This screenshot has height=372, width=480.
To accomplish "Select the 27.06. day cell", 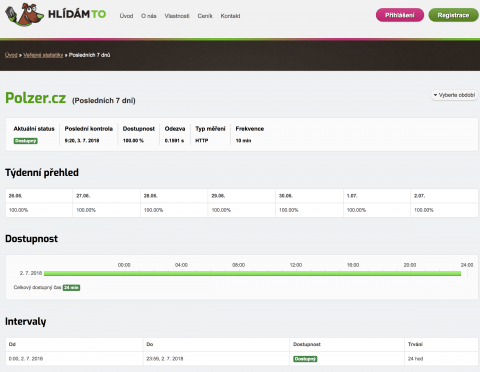I will point(107,196).
